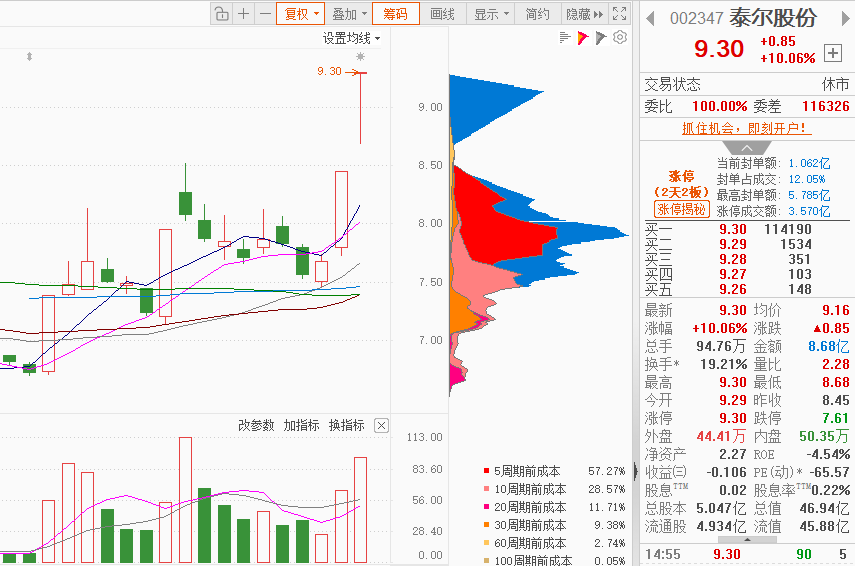Viewport: 855px width, 566px height.
Task: Click the tallest volume bar in indicator panel
Action: [x=185, y=499]
